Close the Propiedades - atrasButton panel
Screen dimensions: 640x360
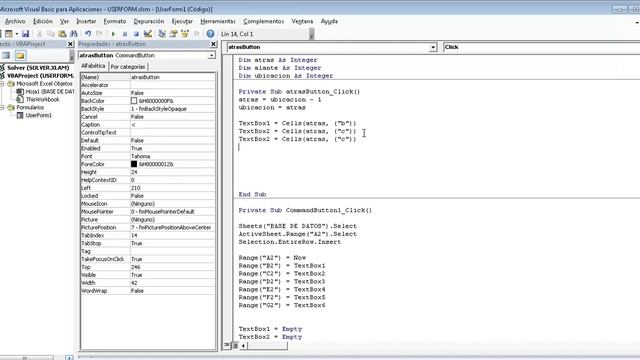point(213,44)
